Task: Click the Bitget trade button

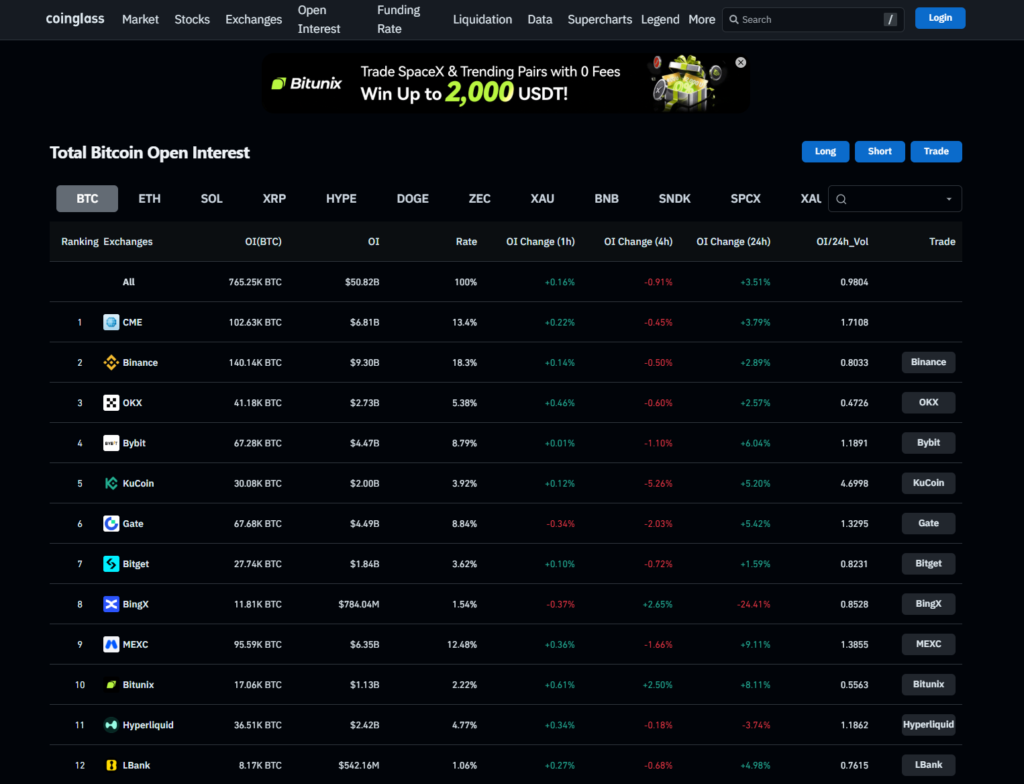Action: coord(928,564)
